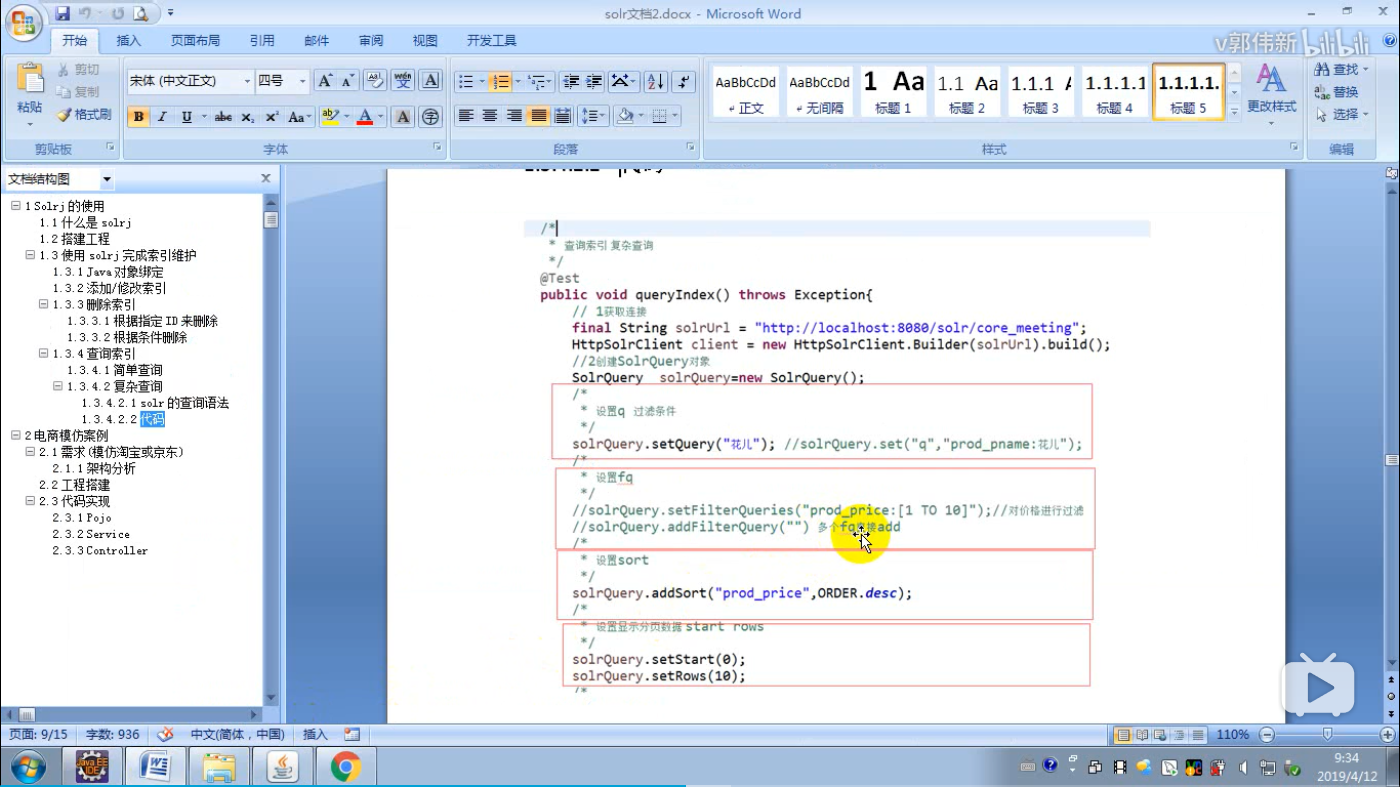Switch to the 开发工具 ribbon tab
The height and width of the screenshot is (787, 1400).
pyautogui.click(x=491, y=41)
